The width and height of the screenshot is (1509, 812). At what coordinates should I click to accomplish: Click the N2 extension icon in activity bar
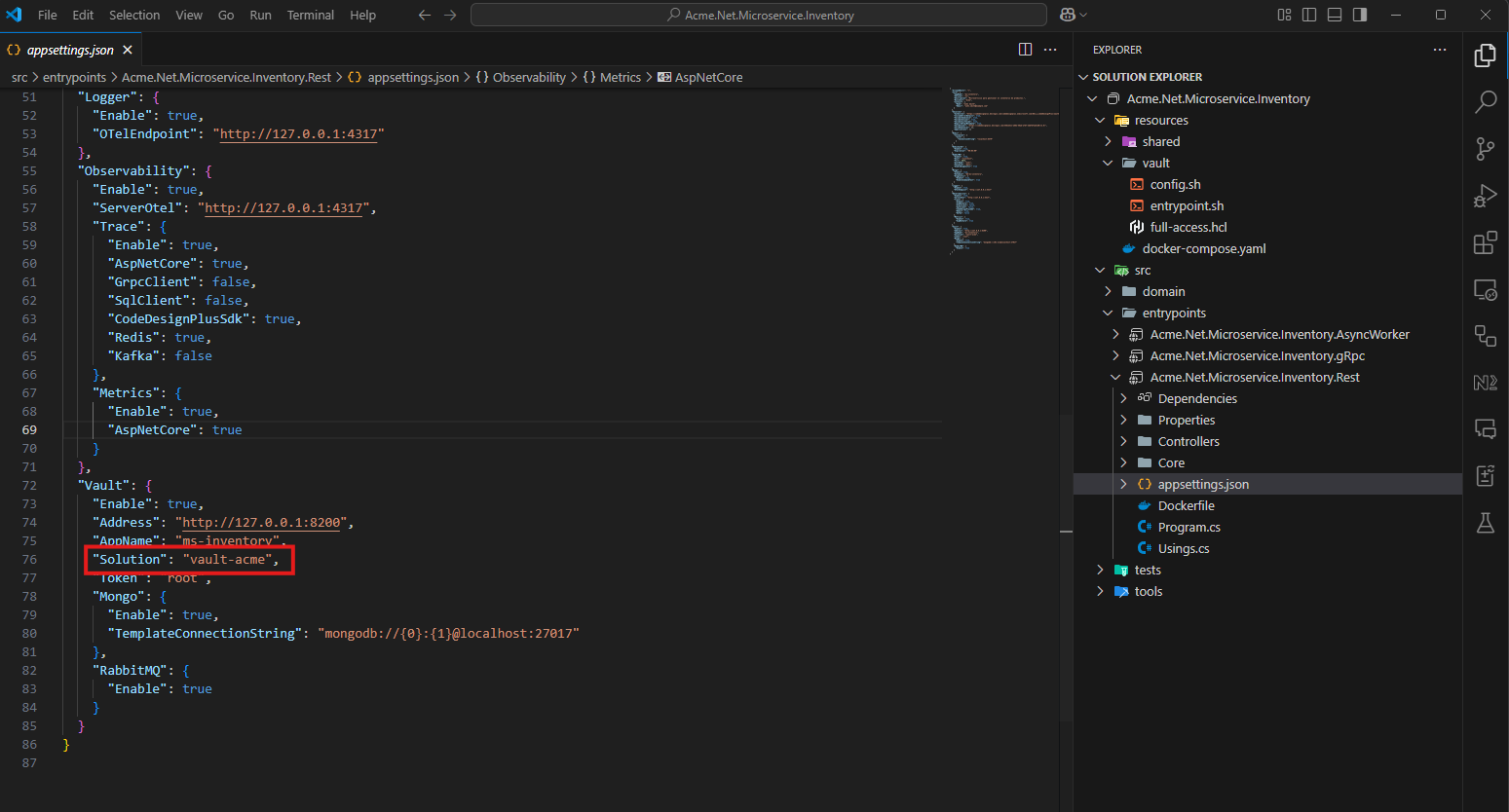(x=1485, y=383)
